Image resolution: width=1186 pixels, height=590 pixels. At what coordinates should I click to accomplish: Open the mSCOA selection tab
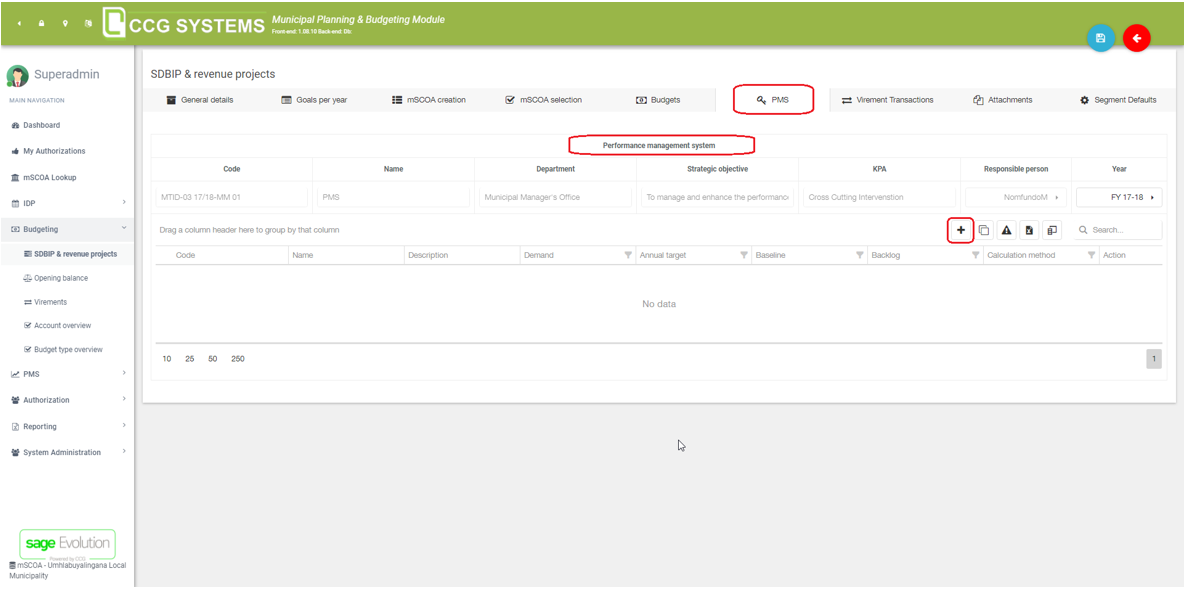(543, 100)
